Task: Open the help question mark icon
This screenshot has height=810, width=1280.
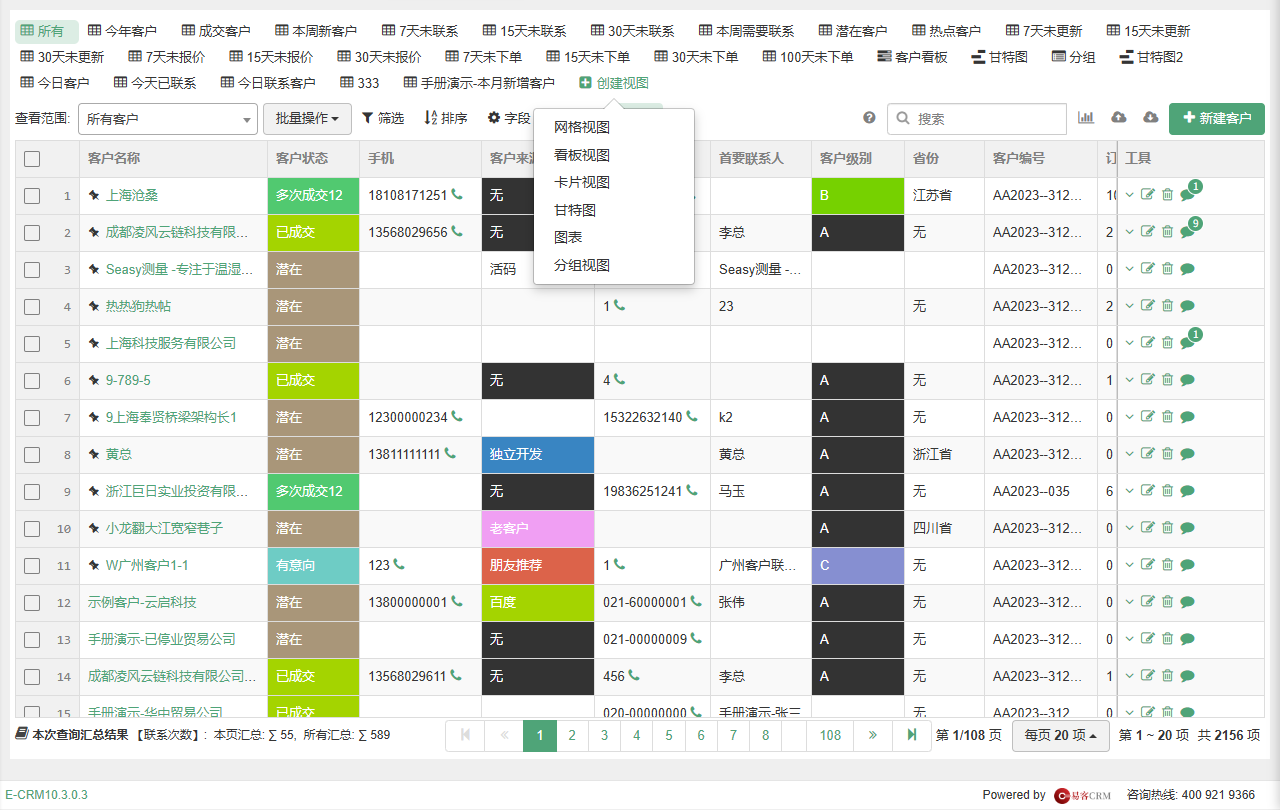Action: tap(869, 118)
